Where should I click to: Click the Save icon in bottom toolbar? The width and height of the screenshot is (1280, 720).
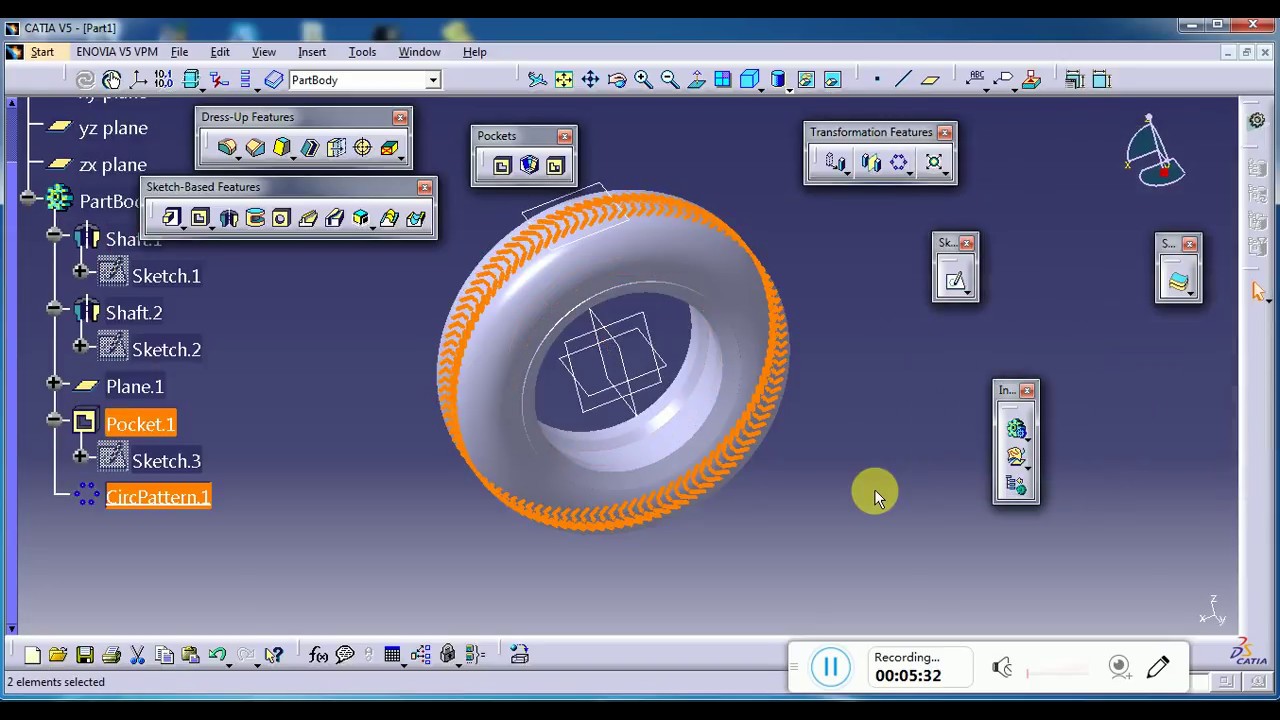click(85, 655)
